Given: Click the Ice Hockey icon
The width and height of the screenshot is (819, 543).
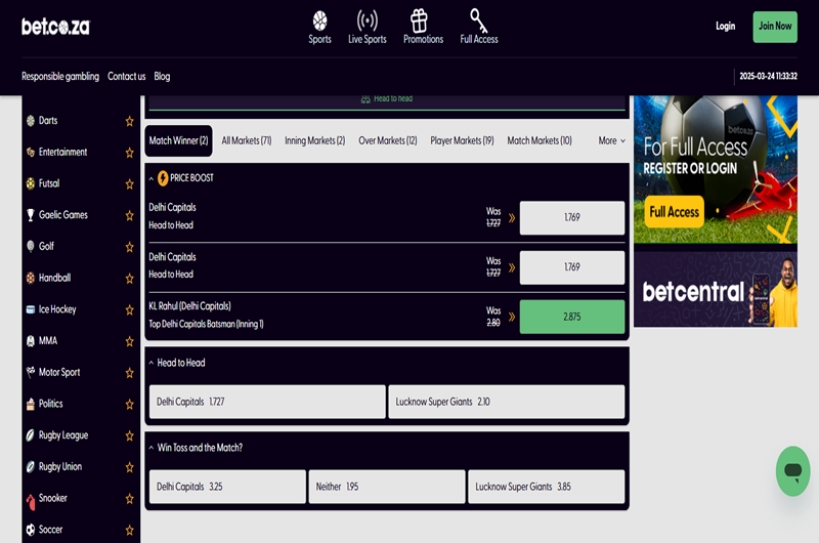Looking at the screenshot, I should coord(30,309).
